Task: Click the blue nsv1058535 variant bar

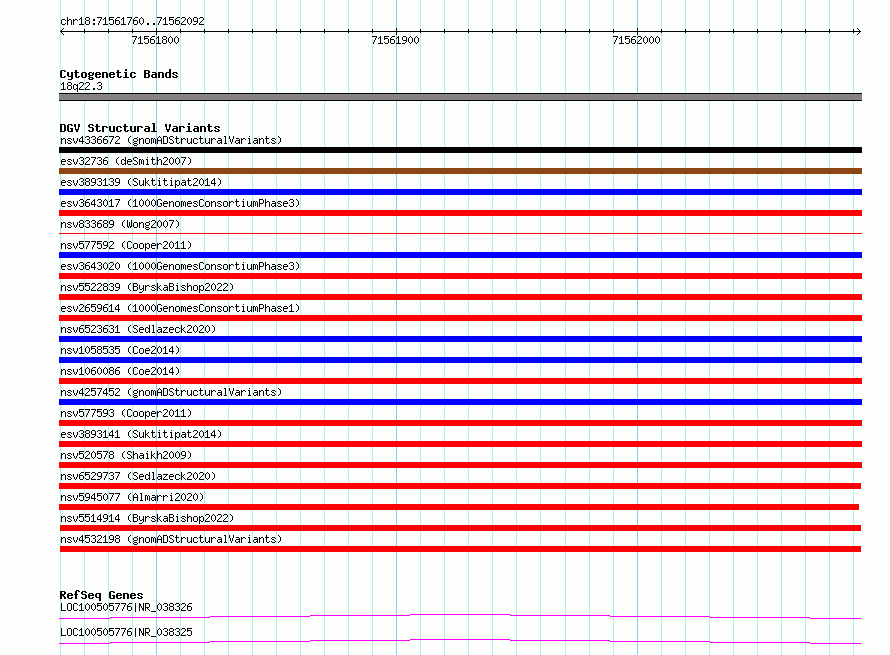Action: pos(460,360)
